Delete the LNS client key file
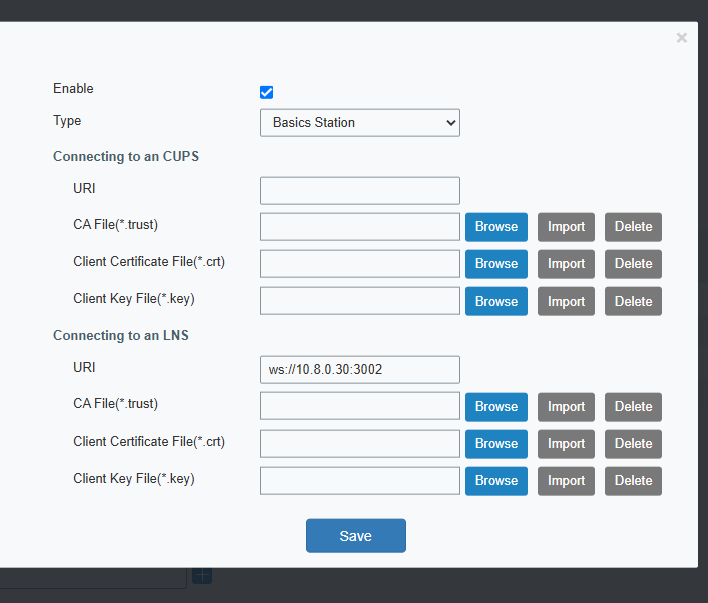This screenshot has width=708, height=603. click(x=633, y=481)
